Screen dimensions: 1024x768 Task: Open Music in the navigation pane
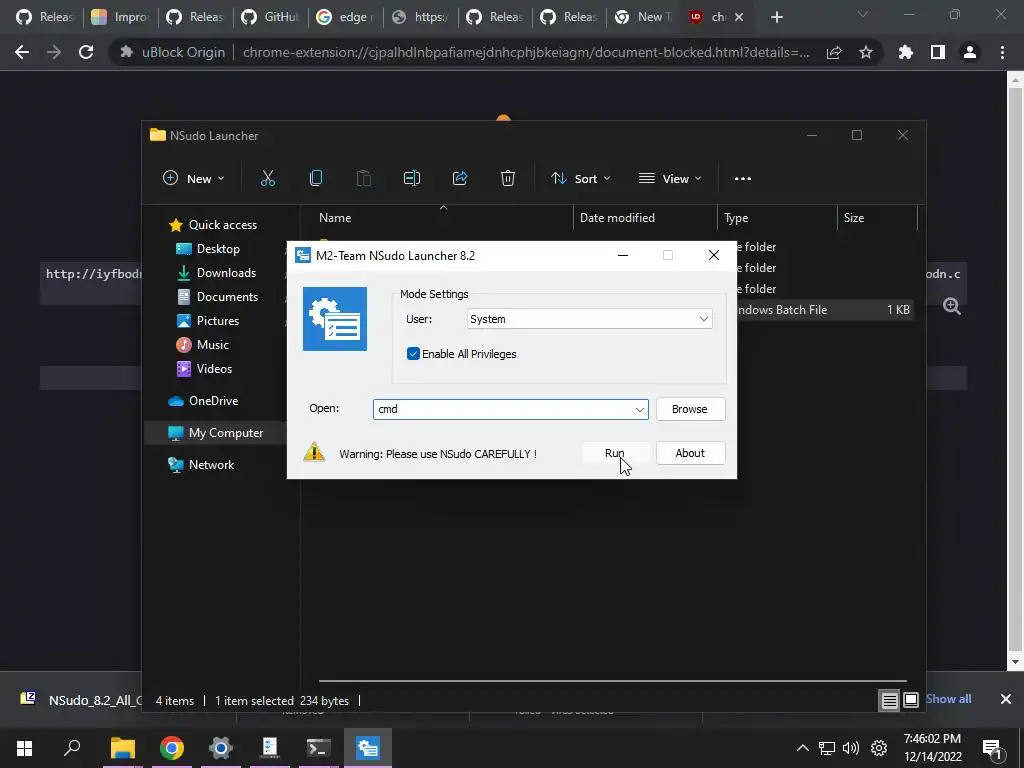coord(203,345)
